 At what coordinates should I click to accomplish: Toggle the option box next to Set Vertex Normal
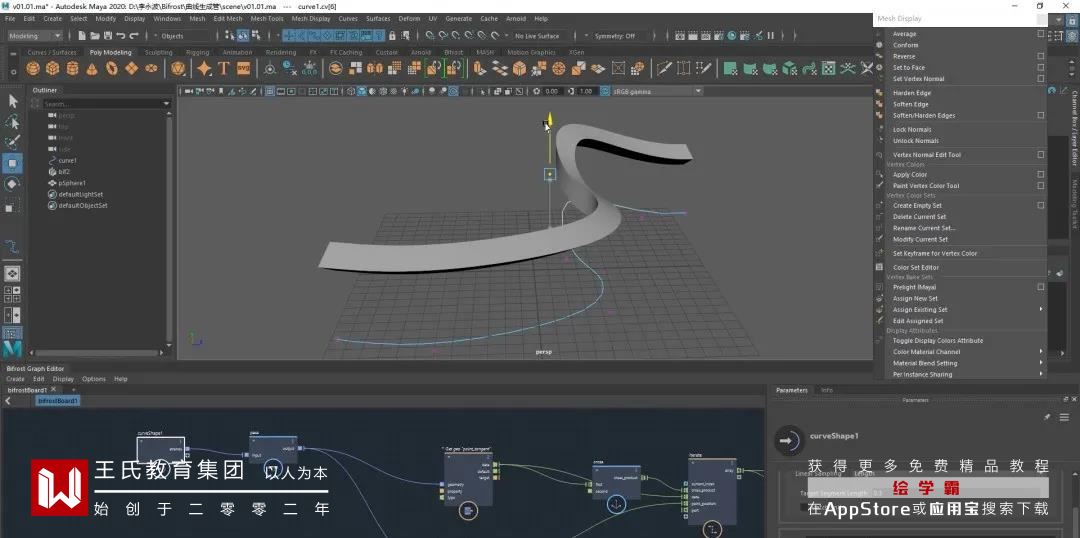(1041, 79)
